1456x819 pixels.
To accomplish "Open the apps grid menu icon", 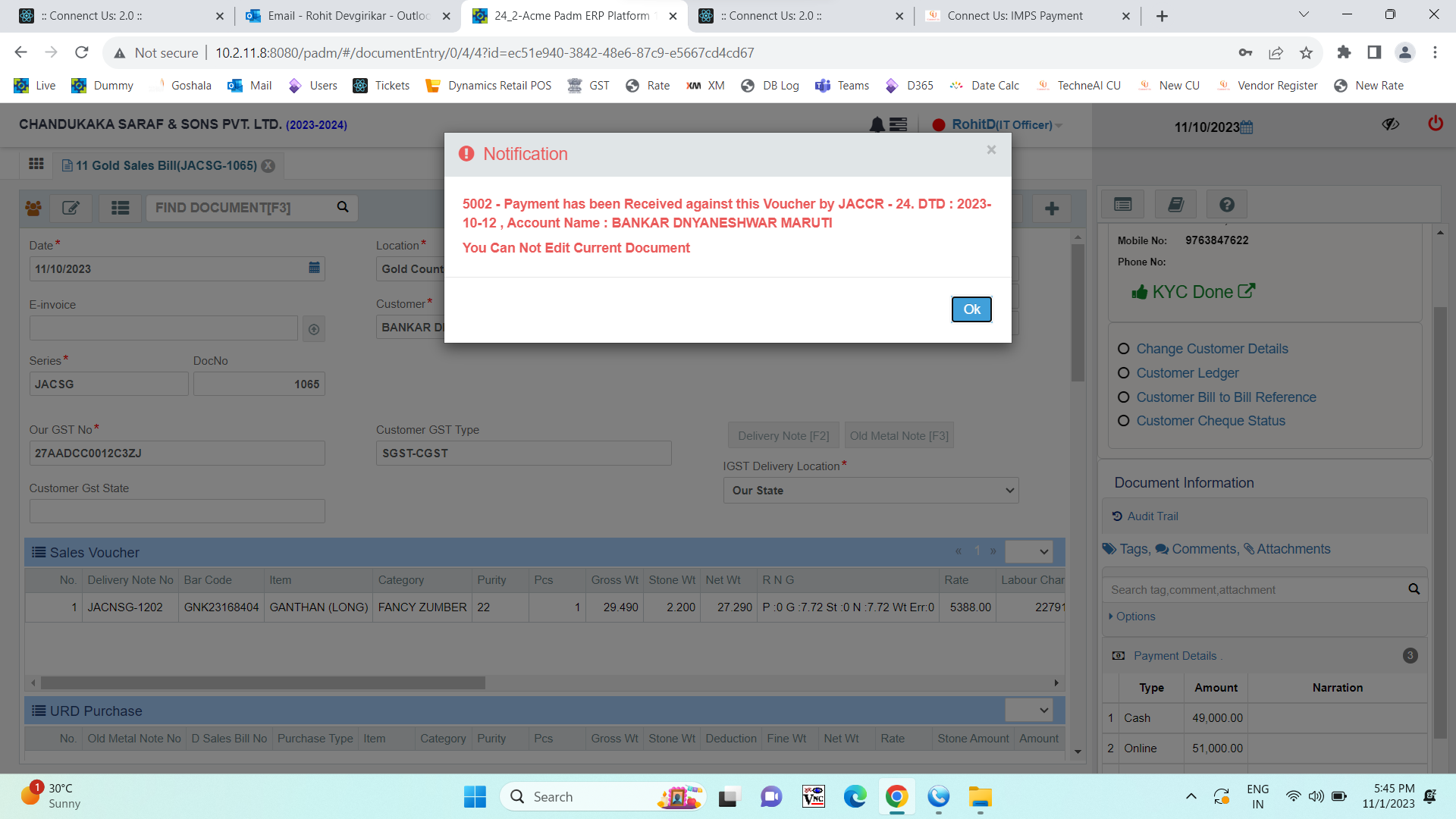I will point(36,165).
